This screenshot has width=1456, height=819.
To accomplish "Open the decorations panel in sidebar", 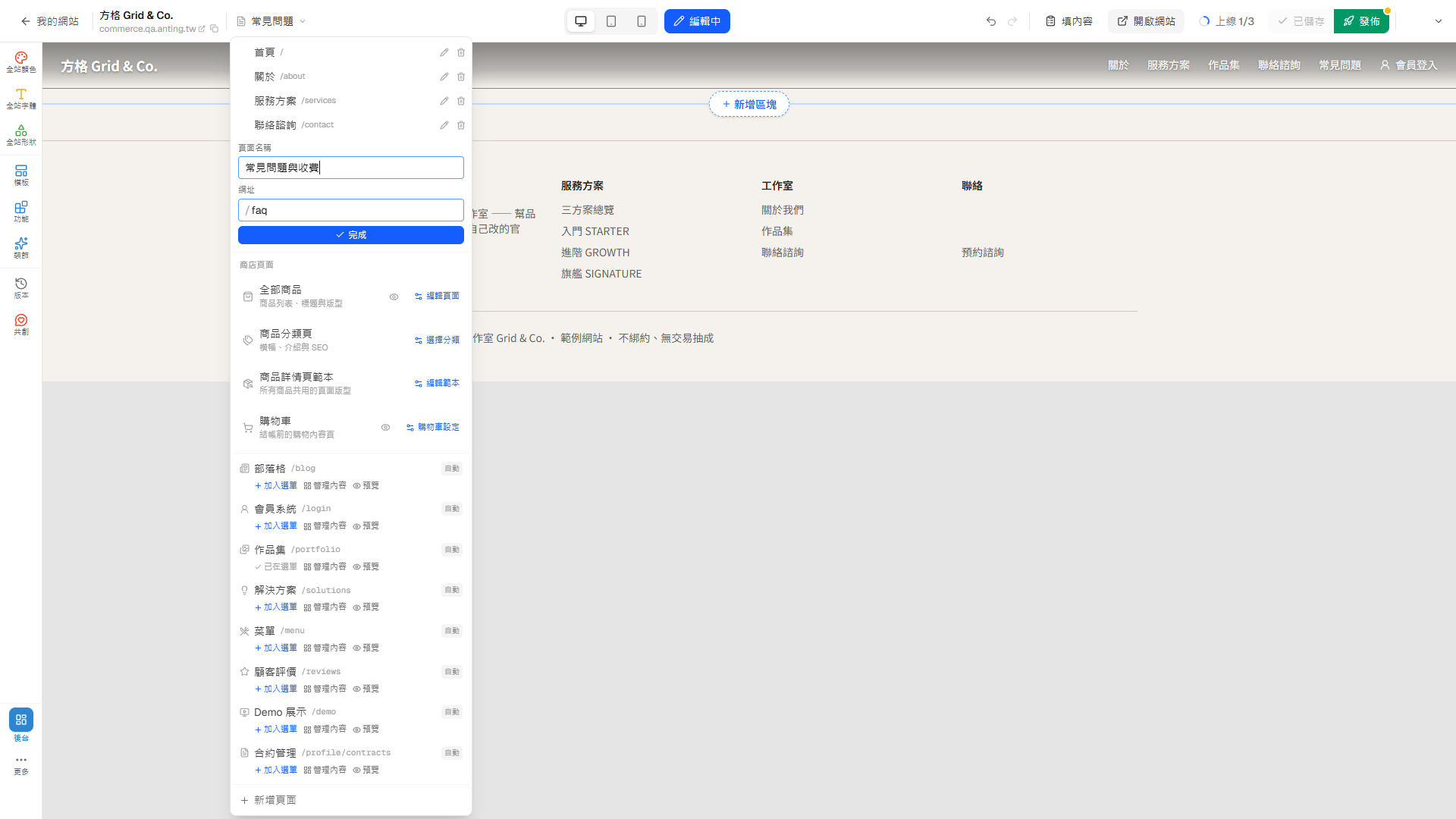I will (21, 248).
